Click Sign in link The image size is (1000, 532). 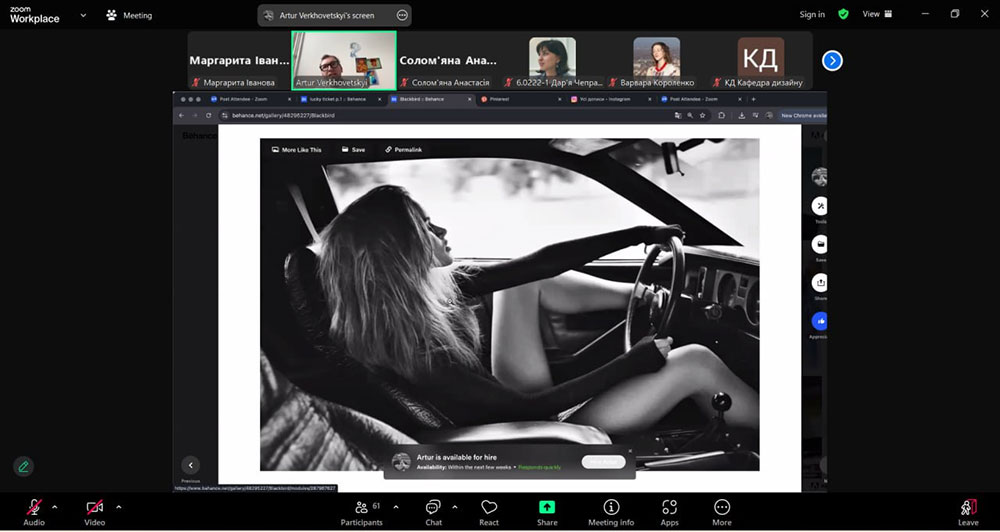pos(812,14)
